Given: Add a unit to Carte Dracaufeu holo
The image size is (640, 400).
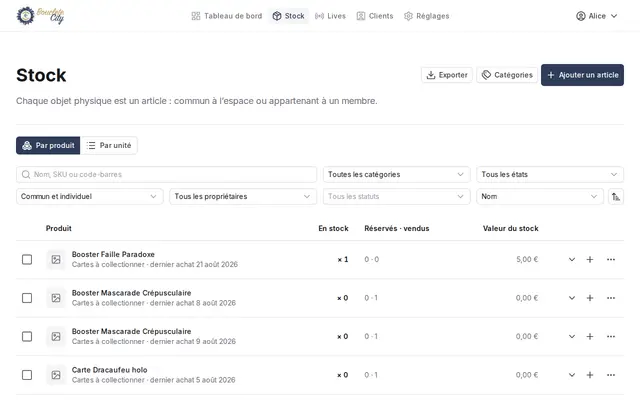Looking at the screenshot, I should point(590,375).
